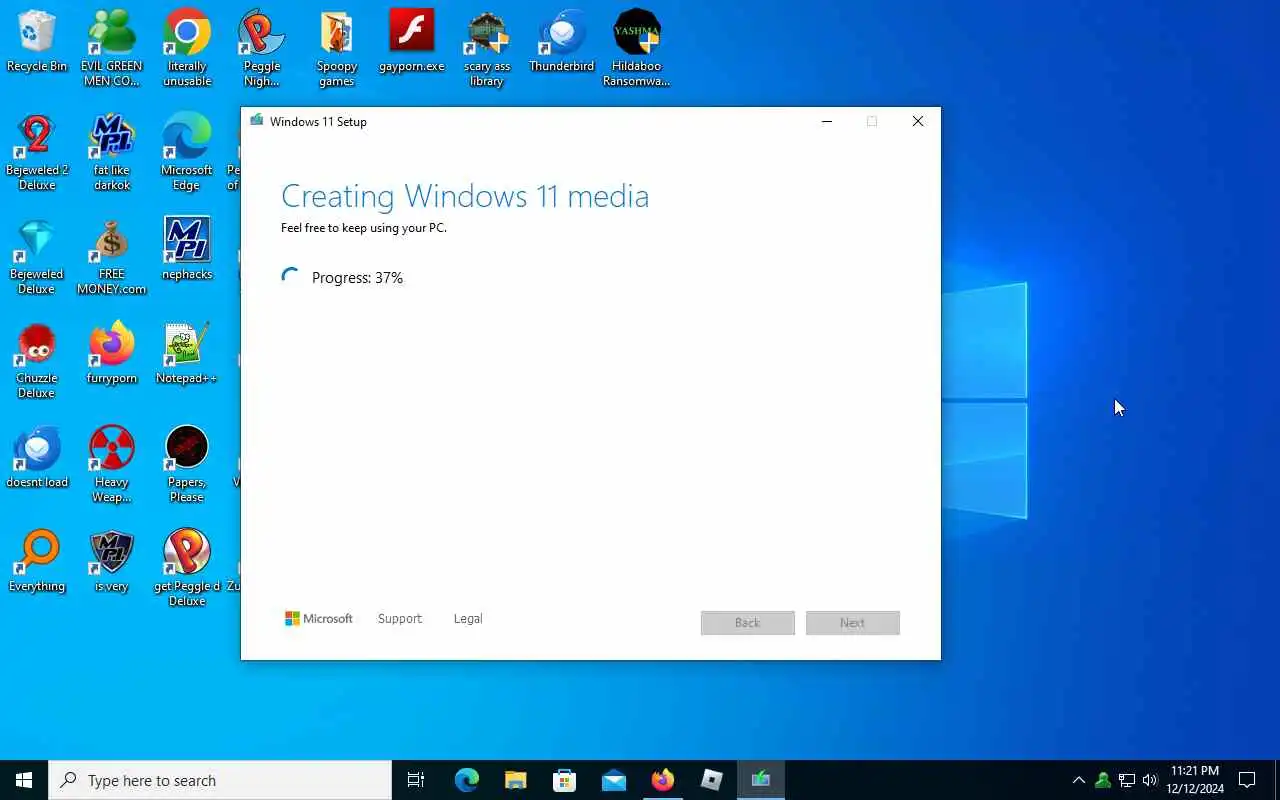The image size is (1280, 800).
Task: Select the Hildaboo Ransomware desktop icon
Action: (637, 48)
